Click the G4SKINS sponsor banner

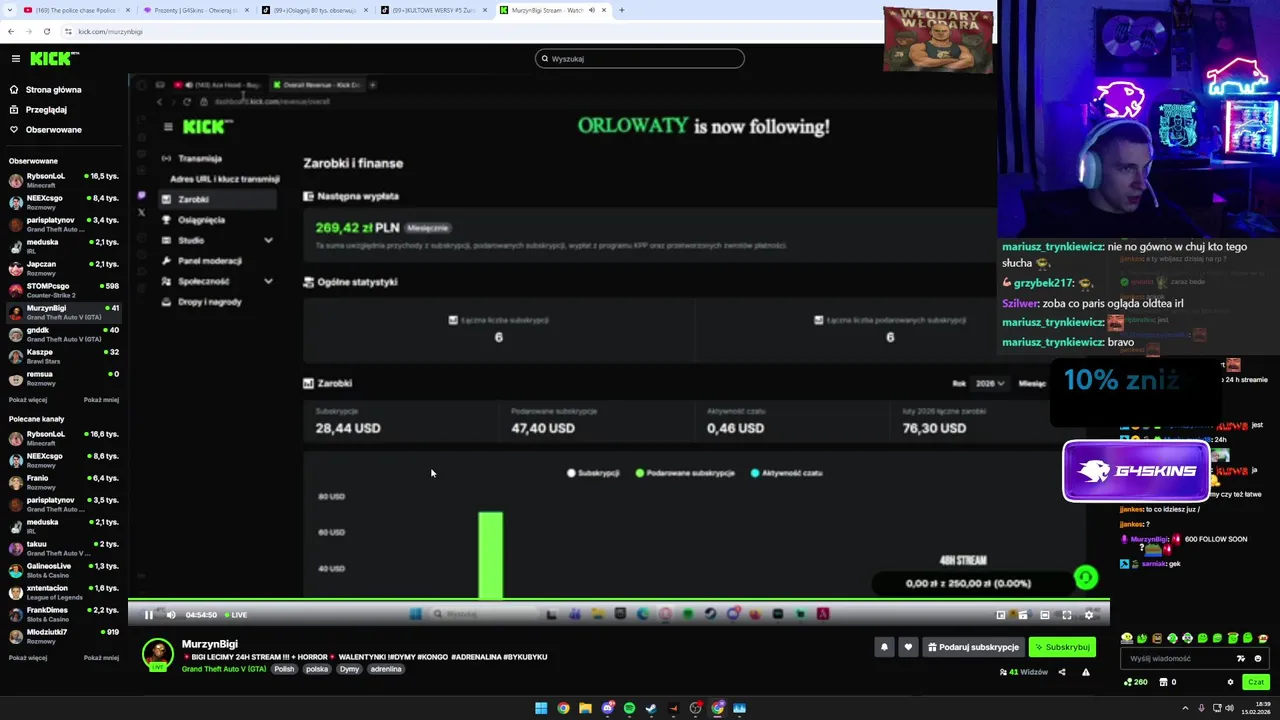[x=1136, y=471]
